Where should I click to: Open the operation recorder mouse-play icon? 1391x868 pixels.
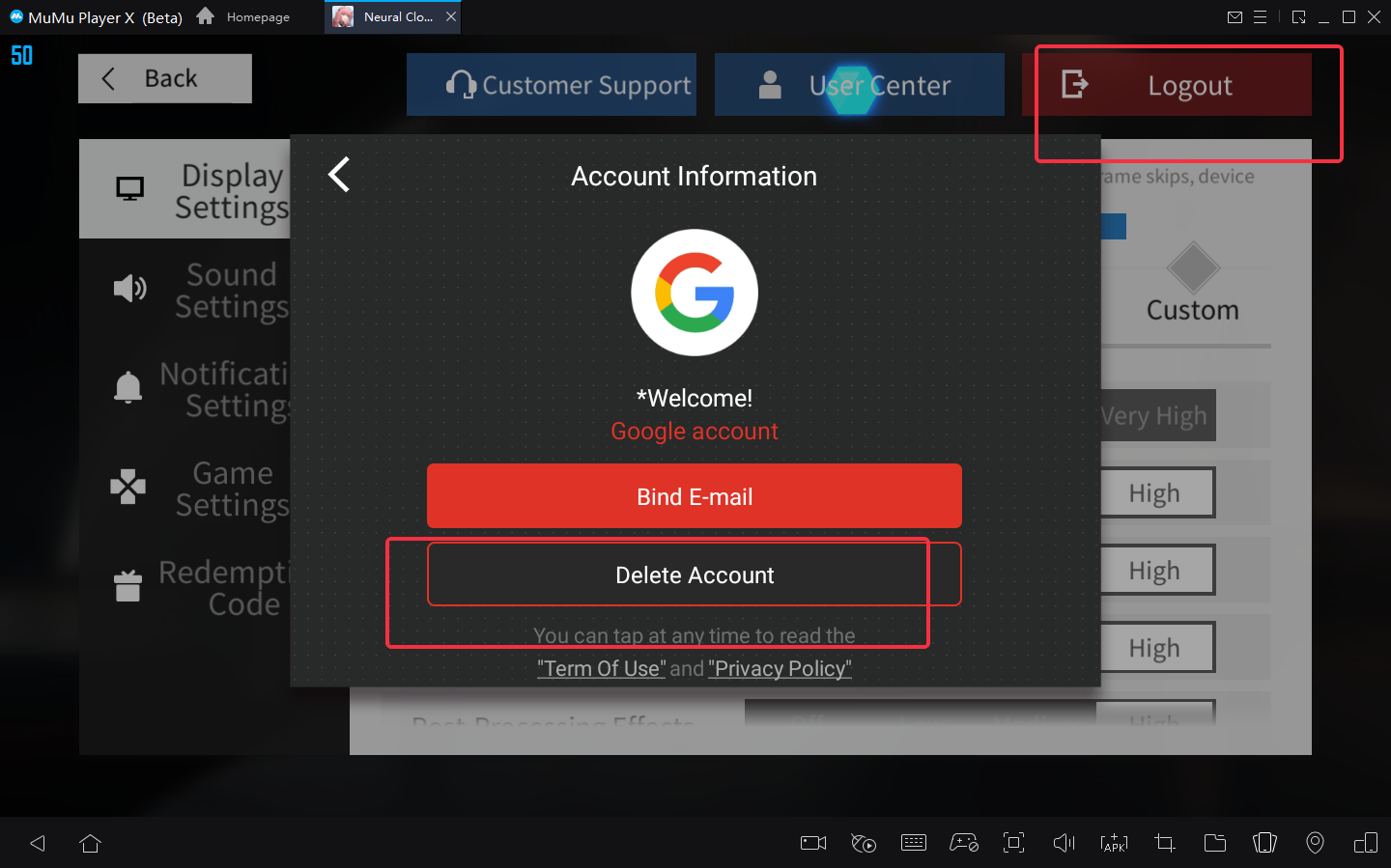pyautogui.click(x=864, y=843)
